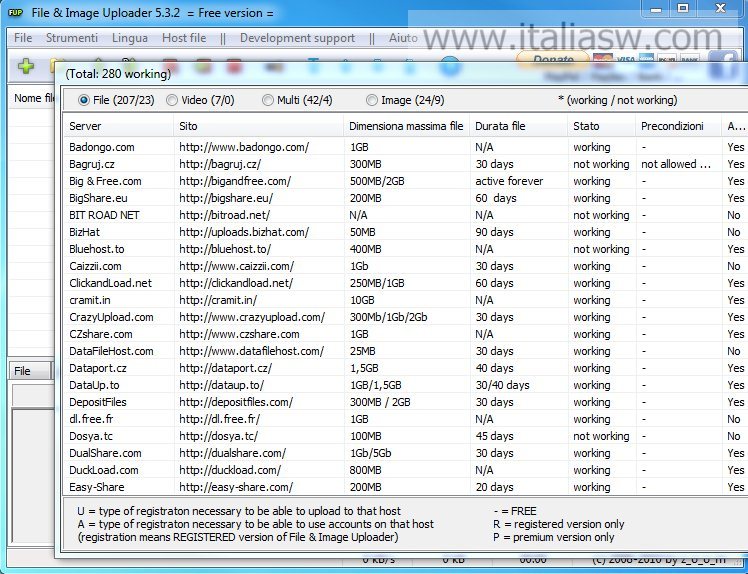748x574 pixels.
Task: Select the Dosya.tc server cell
Action: point(91,437)
